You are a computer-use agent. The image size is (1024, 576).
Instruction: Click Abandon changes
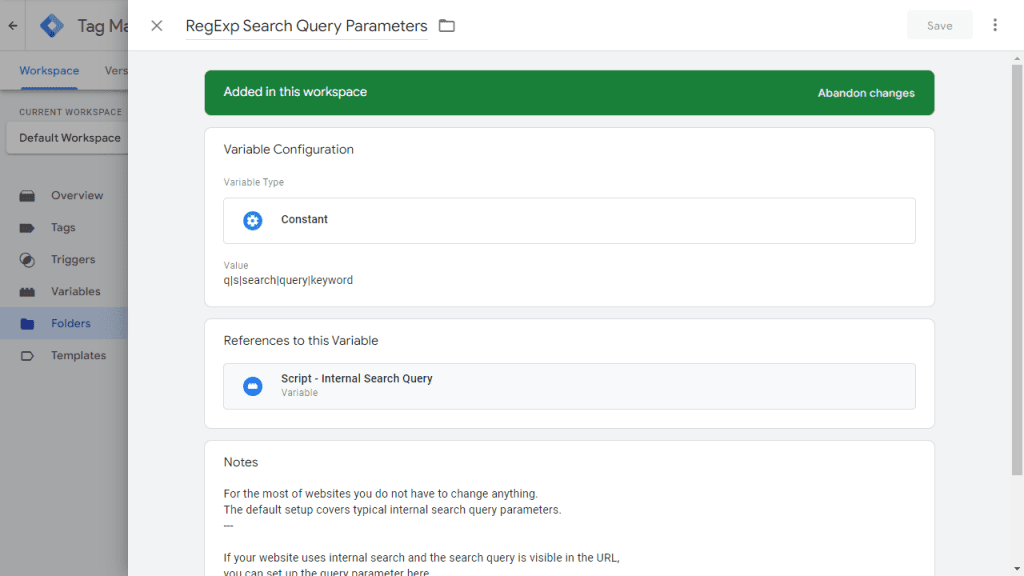[866, 93]
